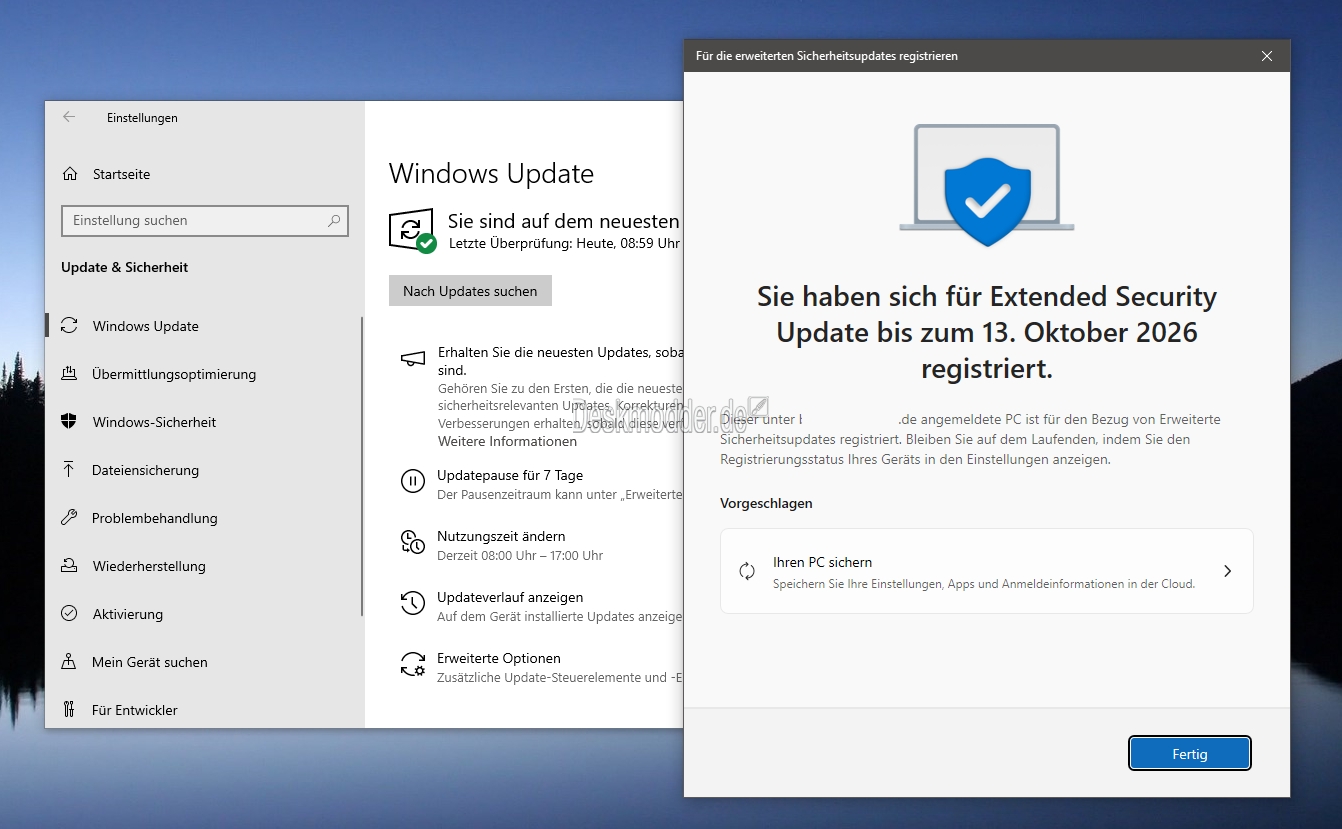Click the clock icon for Nutzungszeit
The image size is (1342, 829).
(x=412, y=542)
